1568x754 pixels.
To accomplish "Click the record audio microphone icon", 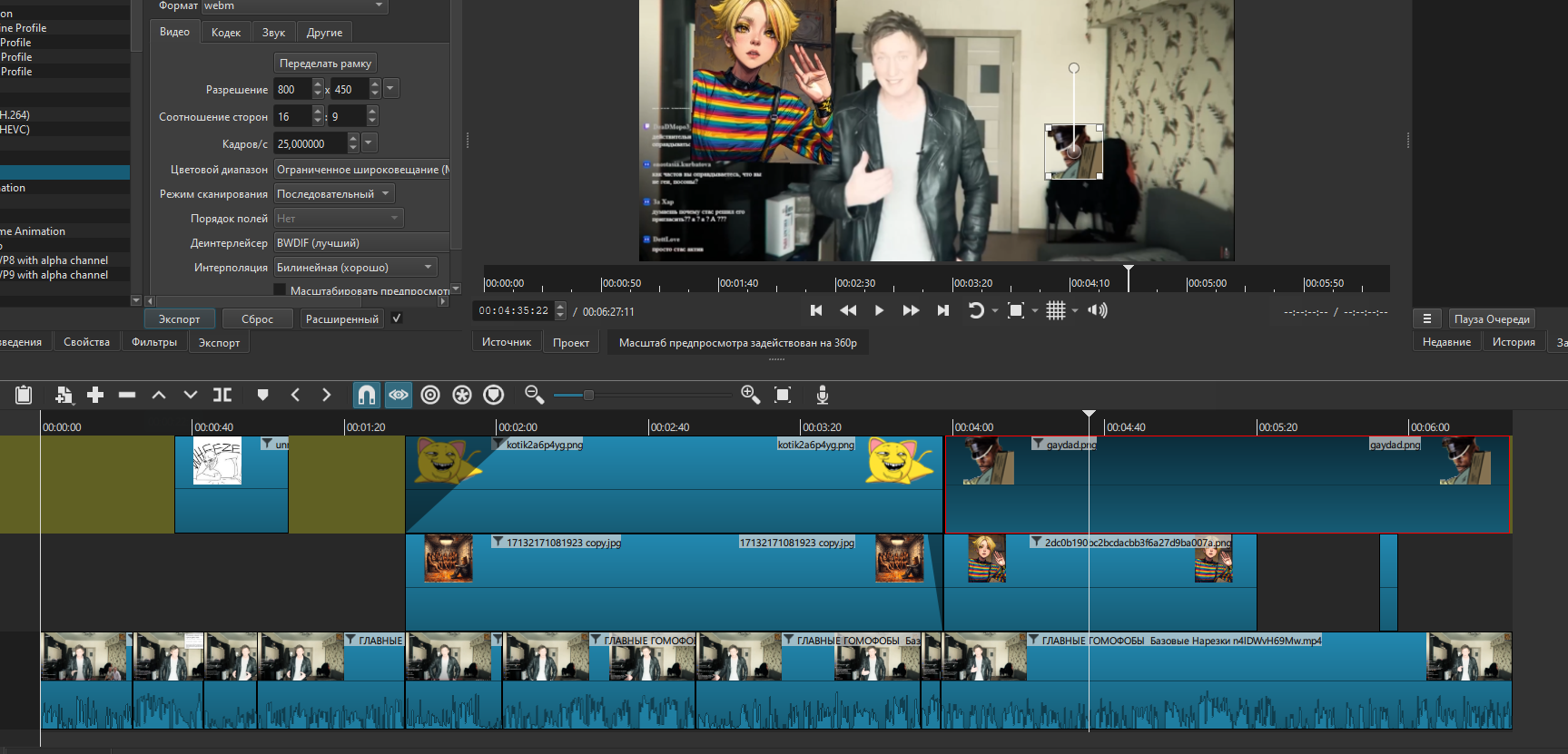I will coord(822,395).
